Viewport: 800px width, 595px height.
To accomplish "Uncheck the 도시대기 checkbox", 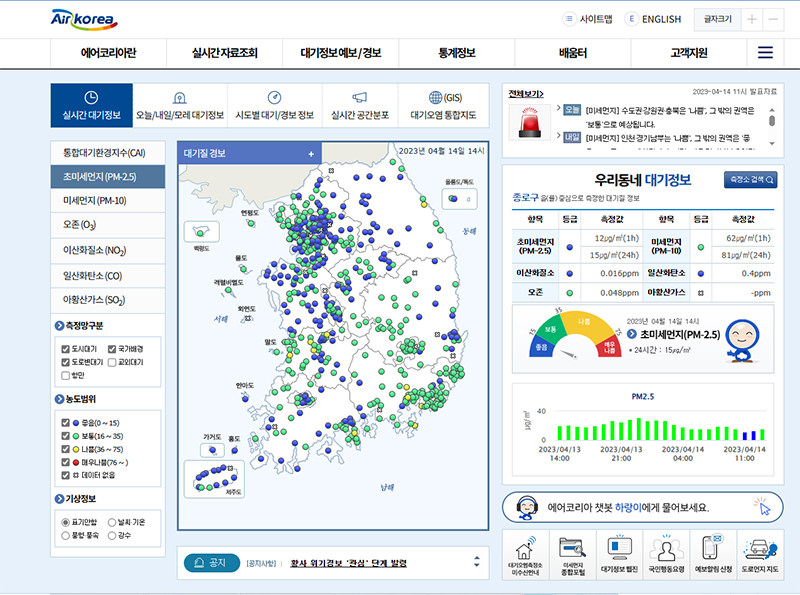I will pyautogui.click(x=66, y=349).
